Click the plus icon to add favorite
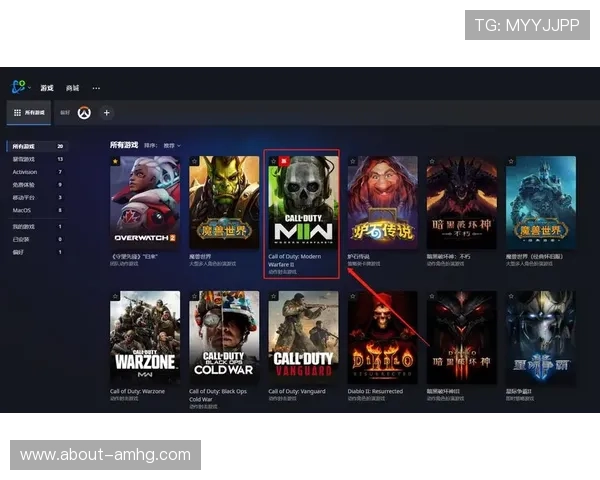This screenshot has width=600, height=480. pyautogui.click(x=107, y=113)
